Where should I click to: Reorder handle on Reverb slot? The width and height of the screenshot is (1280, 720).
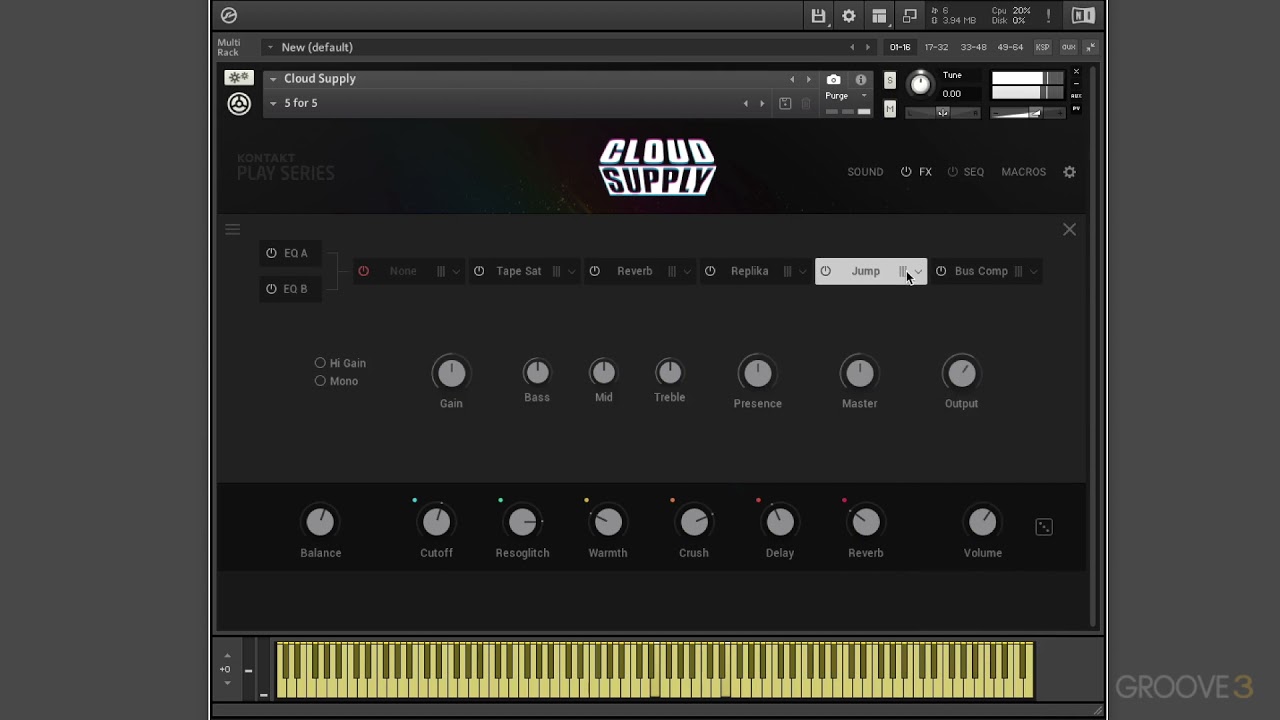point(672,271)
